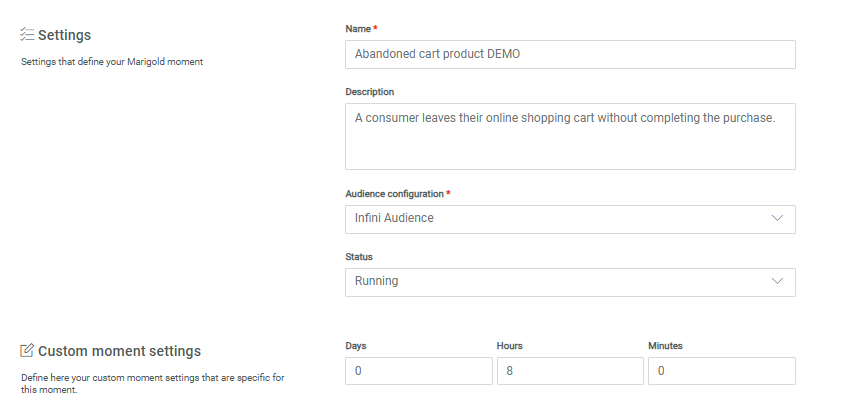Click the chevron arrow in Audience configuration
866x420 pixels.
(777, 218)
